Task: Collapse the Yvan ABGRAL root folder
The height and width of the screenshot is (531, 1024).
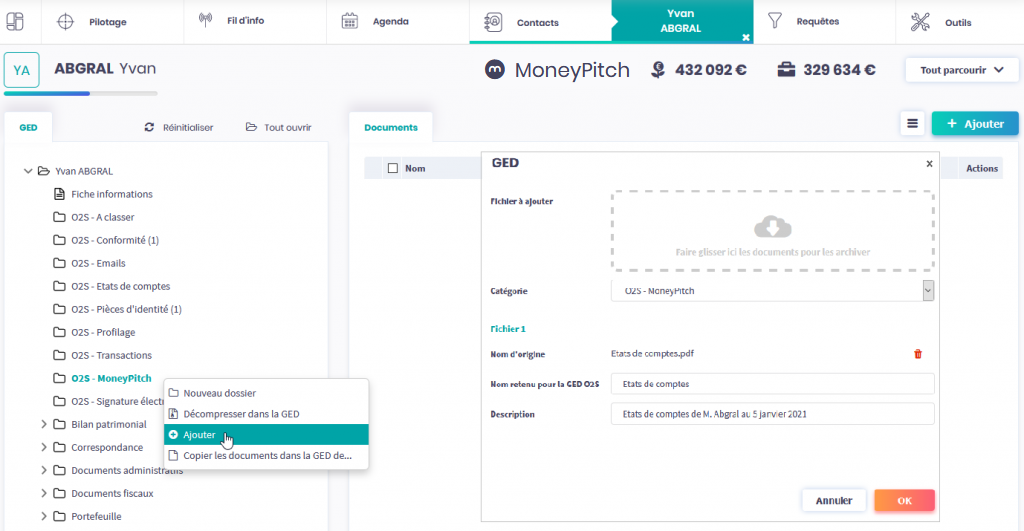Action: click(28, 171)
